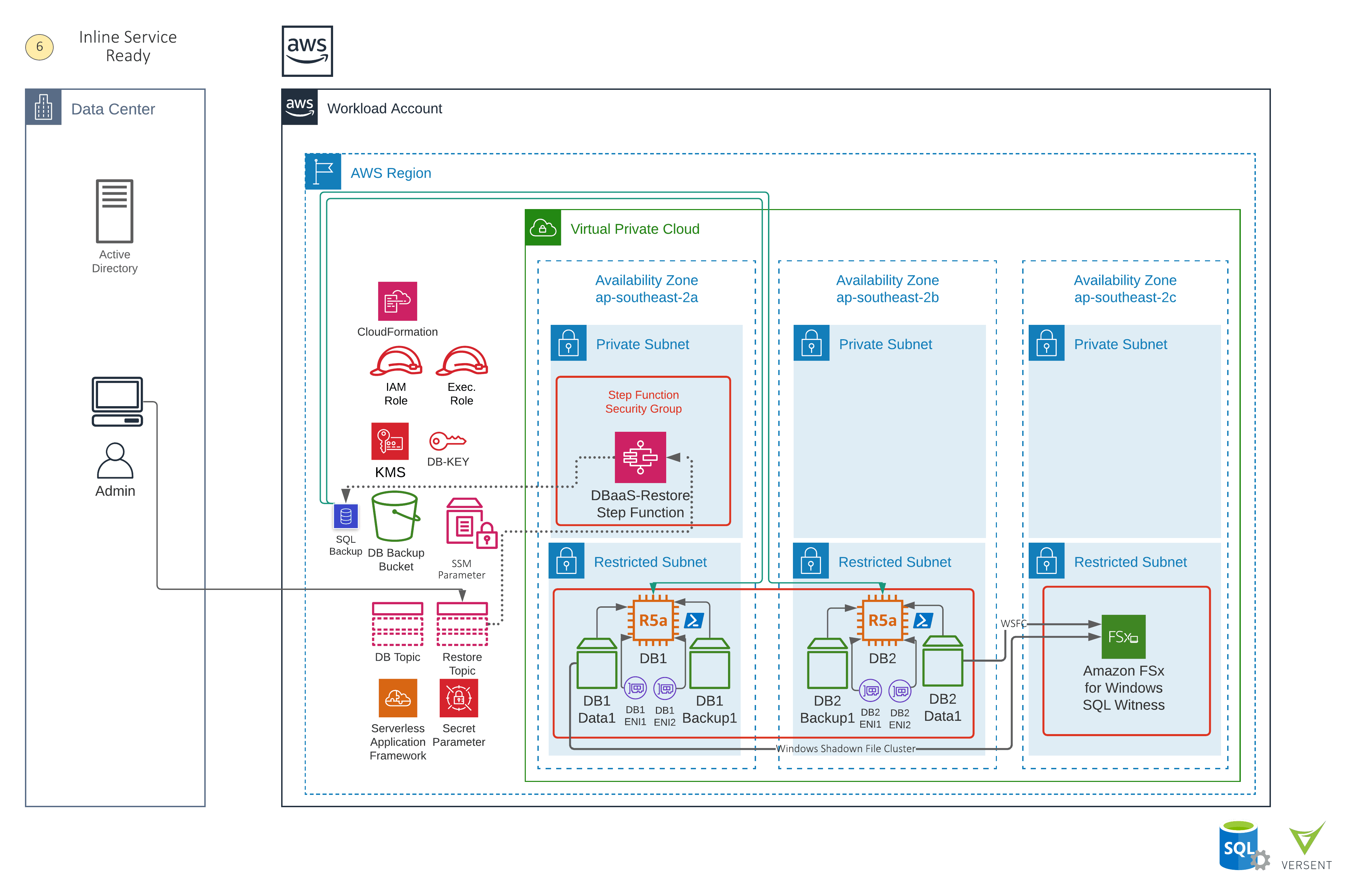Viewport: 1358px width, 896px height.
Task: Select the DB2 Backup1 volume icon
Action: point(827,663)
